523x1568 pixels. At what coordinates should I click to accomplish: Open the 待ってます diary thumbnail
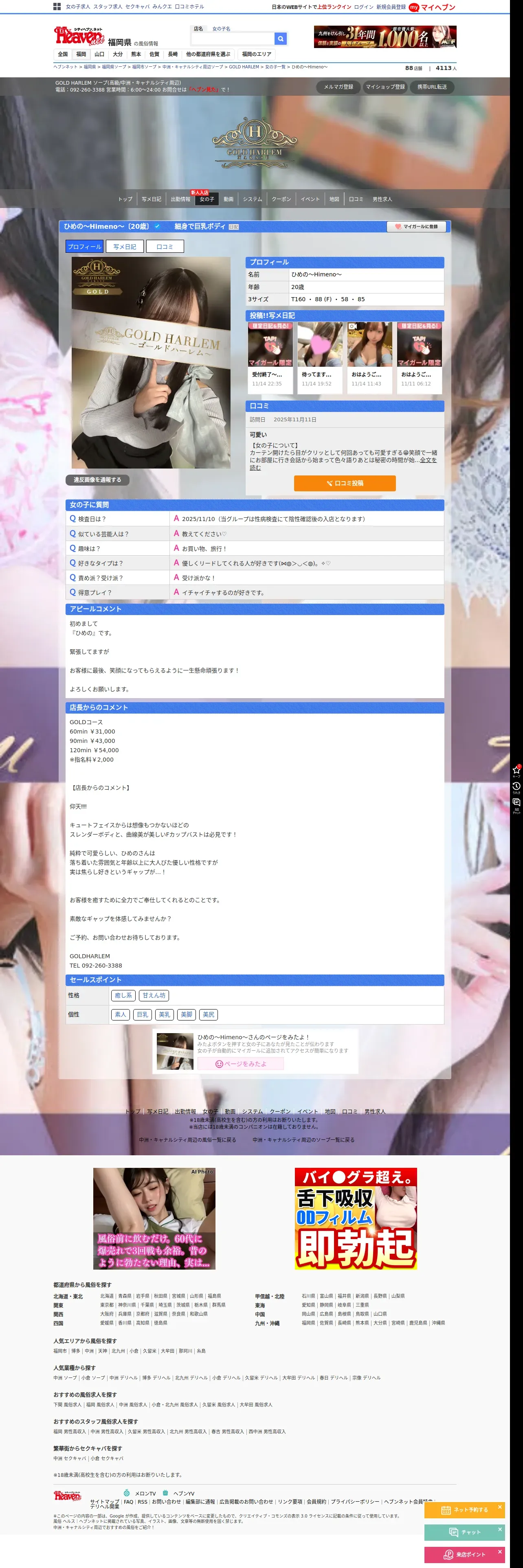pos(320,357)
